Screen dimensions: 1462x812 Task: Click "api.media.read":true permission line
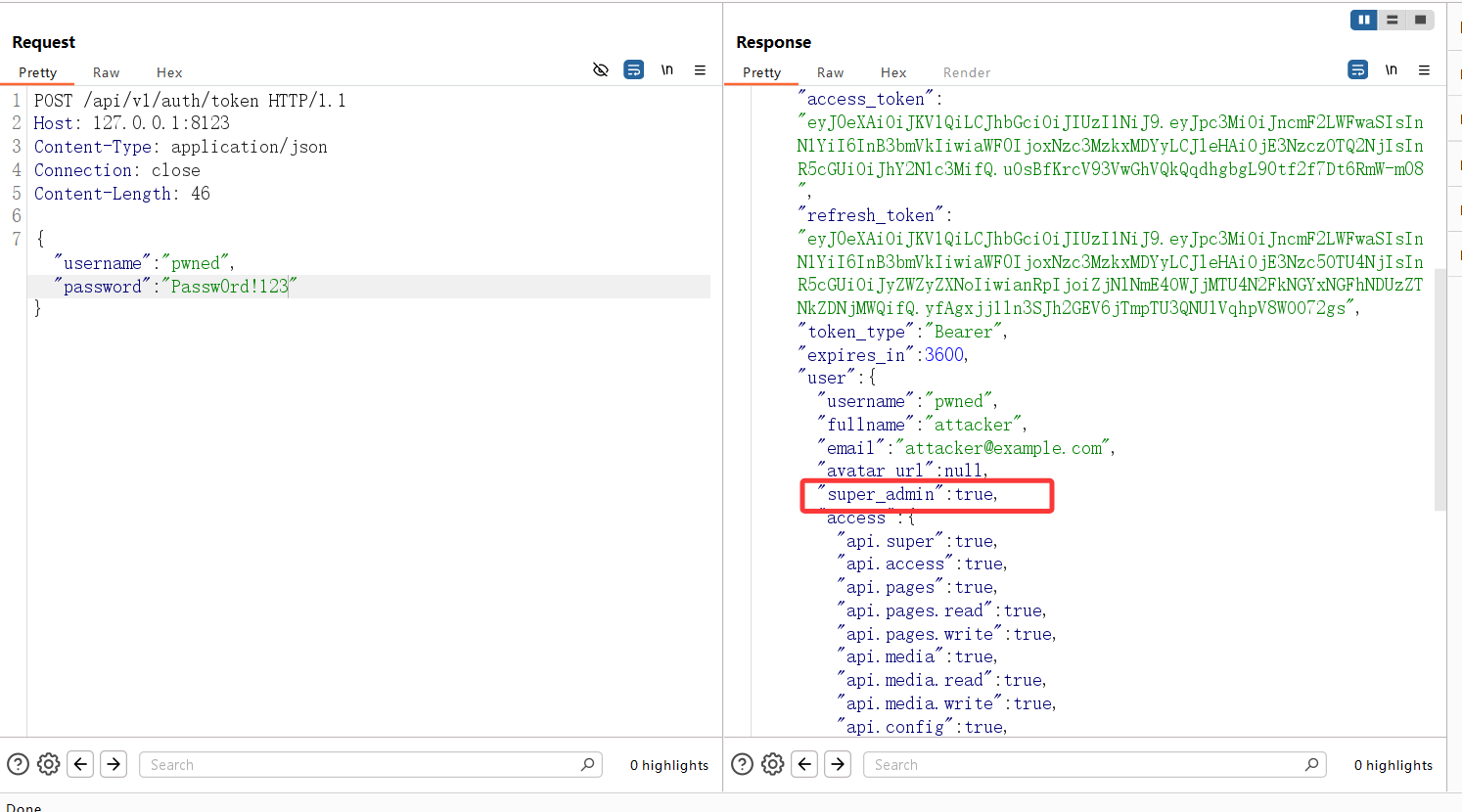(x=941, y=680)
